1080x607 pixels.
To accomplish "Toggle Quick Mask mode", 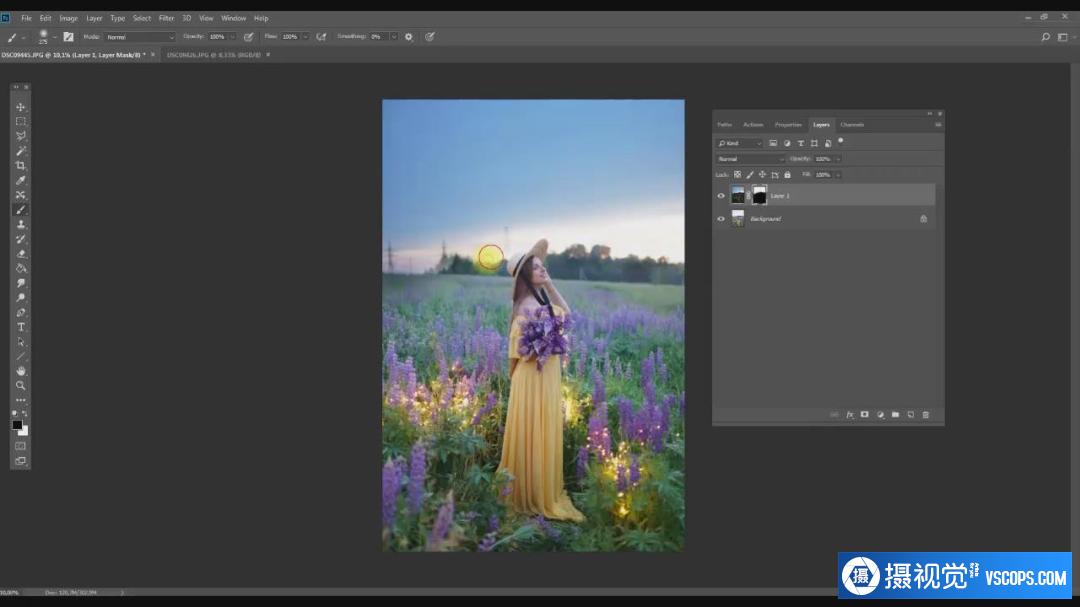I will tap(21, 446).
